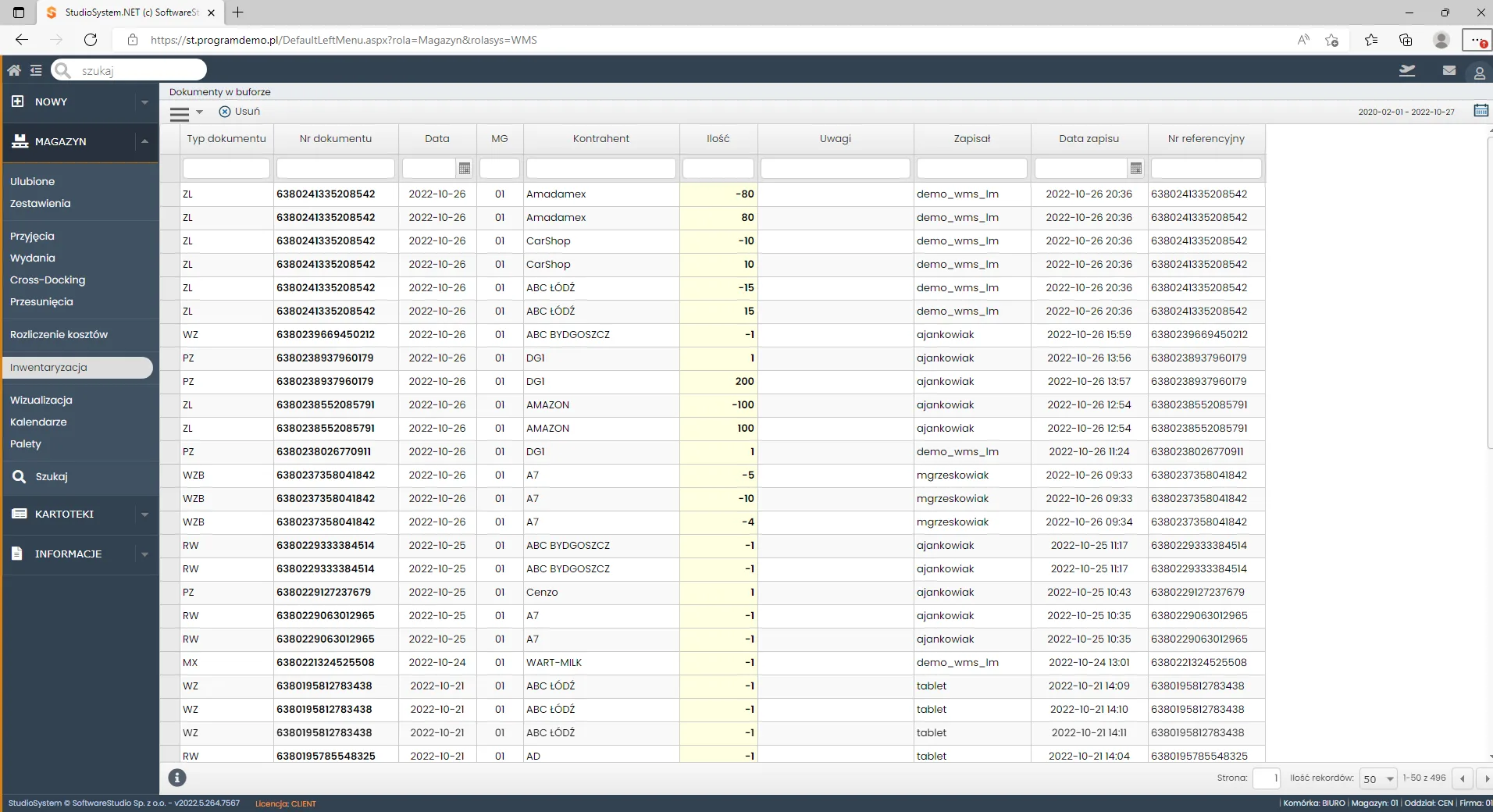
Task: Click the Nr dokumentu filter field
Action: click(x=336, y=168)
